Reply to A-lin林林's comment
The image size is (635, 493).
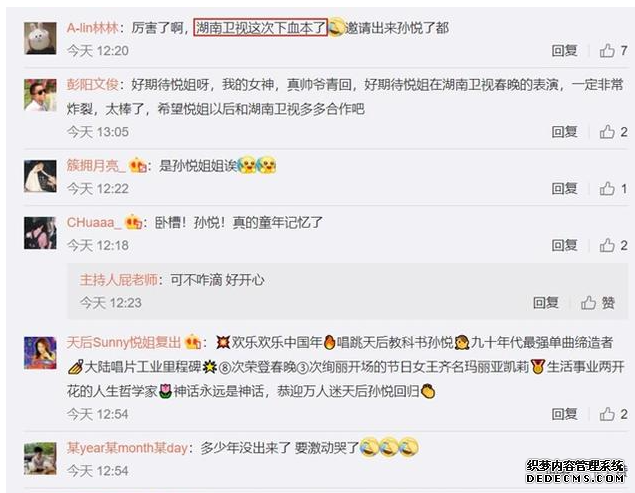[564, 51]
